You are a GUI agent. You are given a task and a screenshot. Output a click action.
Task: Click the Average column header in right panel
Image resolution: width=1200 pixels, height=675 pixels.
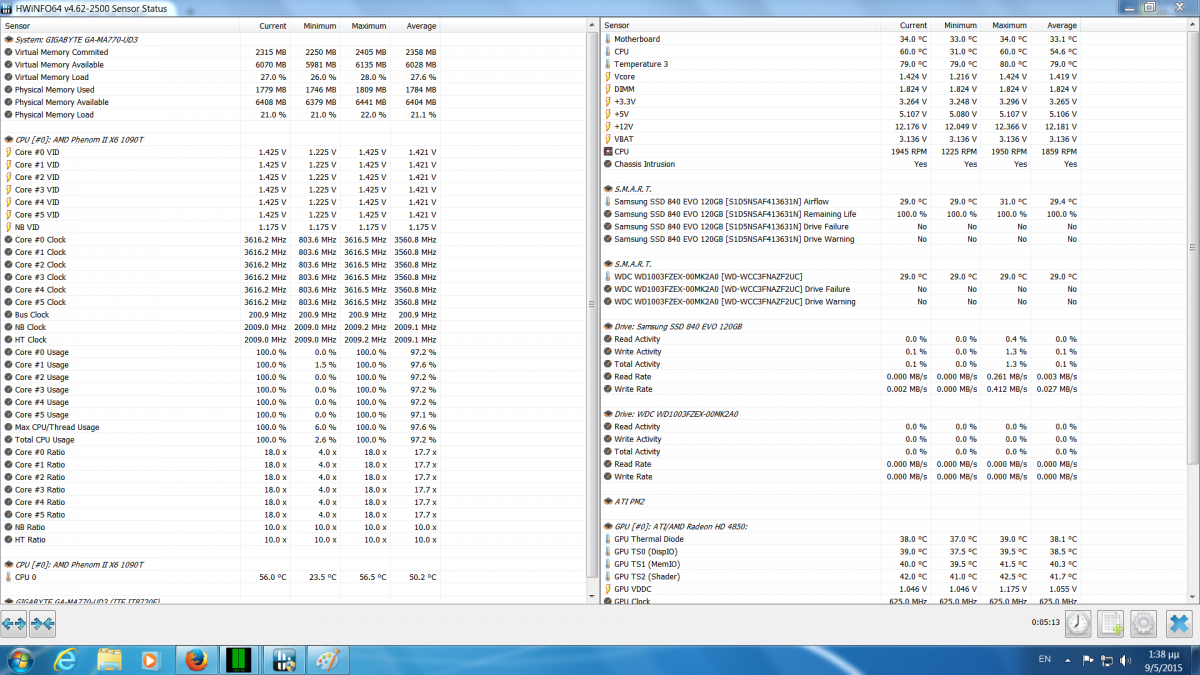pyautogui.click(x=1061, y=26)
